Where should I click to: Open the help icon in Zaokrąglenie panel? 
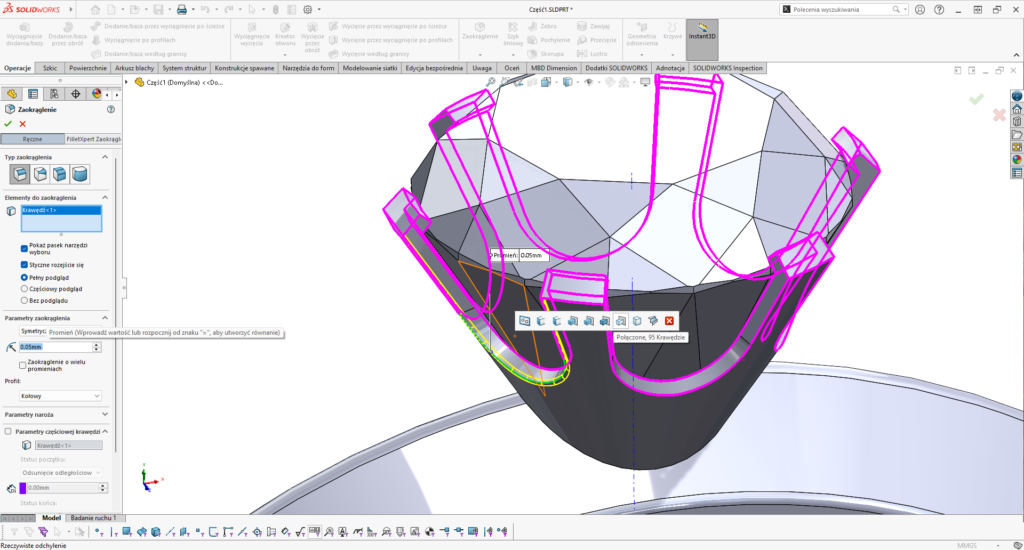(x=110, y=109)
